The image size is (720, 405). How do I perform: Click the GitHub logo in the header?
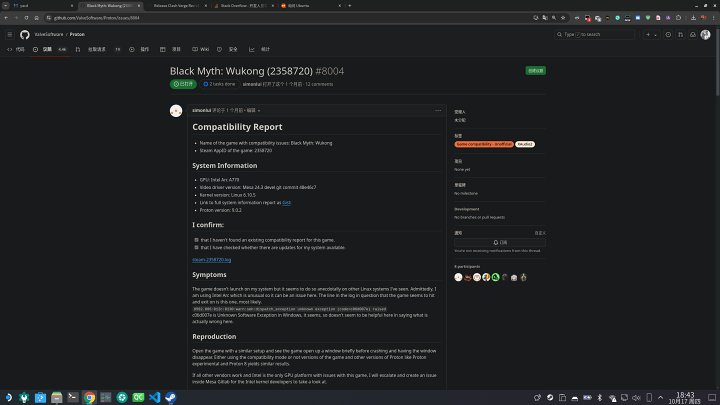click(x=25, y=34)
